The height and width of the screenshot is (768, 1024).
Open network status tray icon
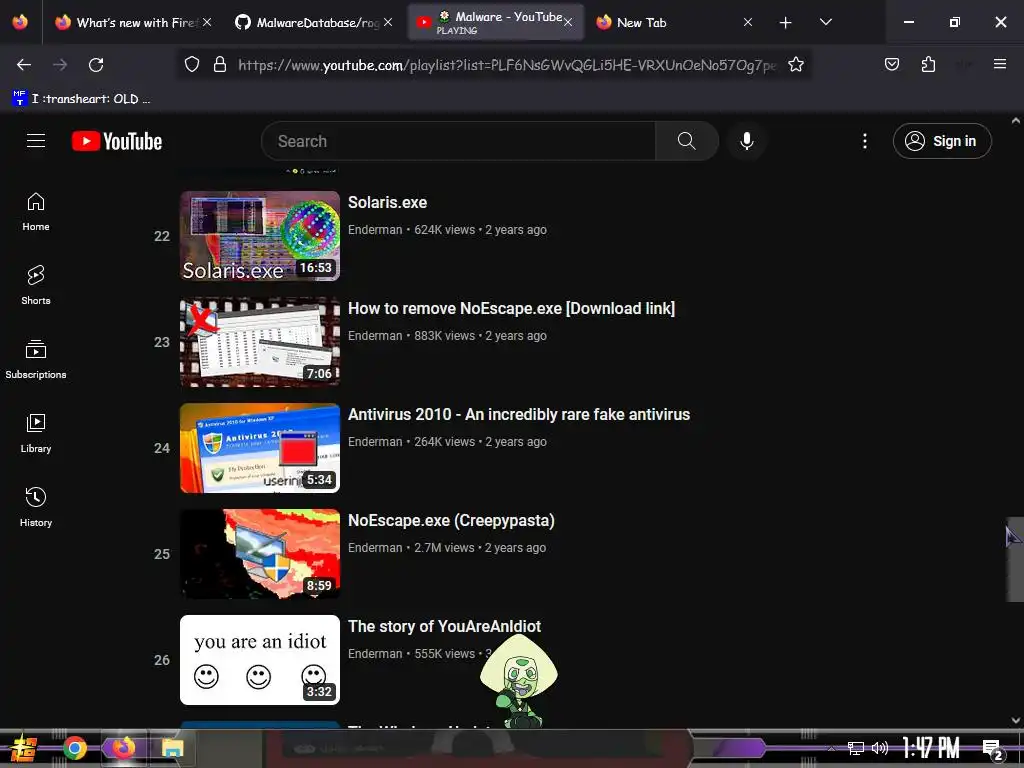856,748
